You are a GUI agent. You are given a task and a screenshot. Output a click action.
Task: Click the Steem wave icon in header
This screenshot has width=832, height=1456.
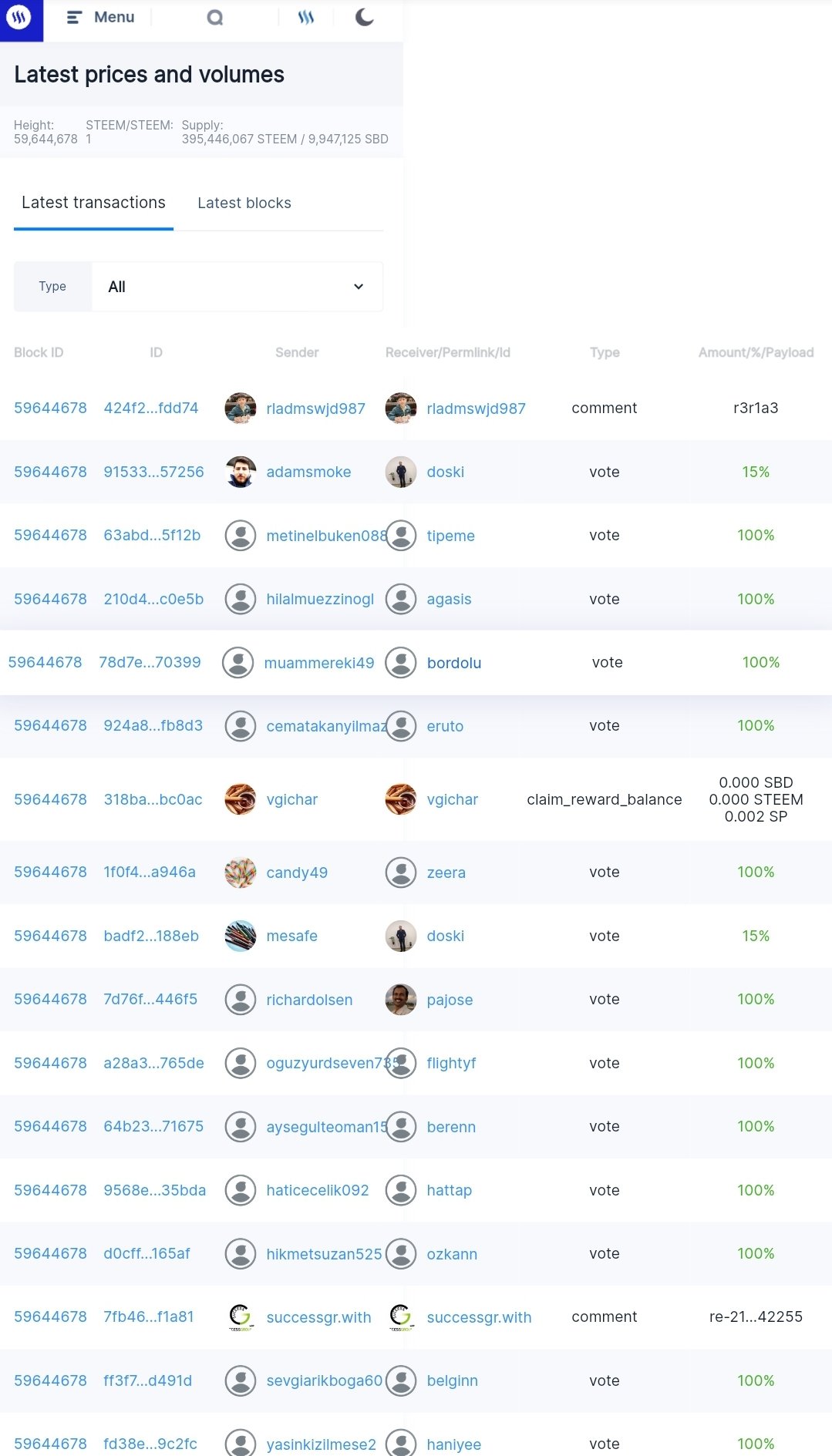(x=306, y=18)
